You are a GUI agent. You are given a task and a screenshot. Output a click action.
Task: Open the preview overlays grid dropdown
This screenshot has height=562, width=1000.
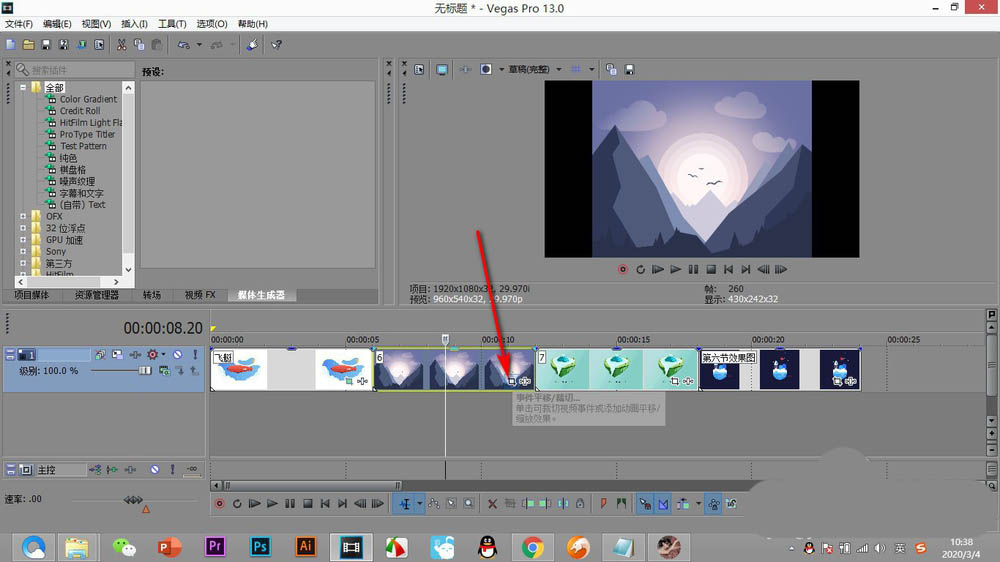point(591,70)
